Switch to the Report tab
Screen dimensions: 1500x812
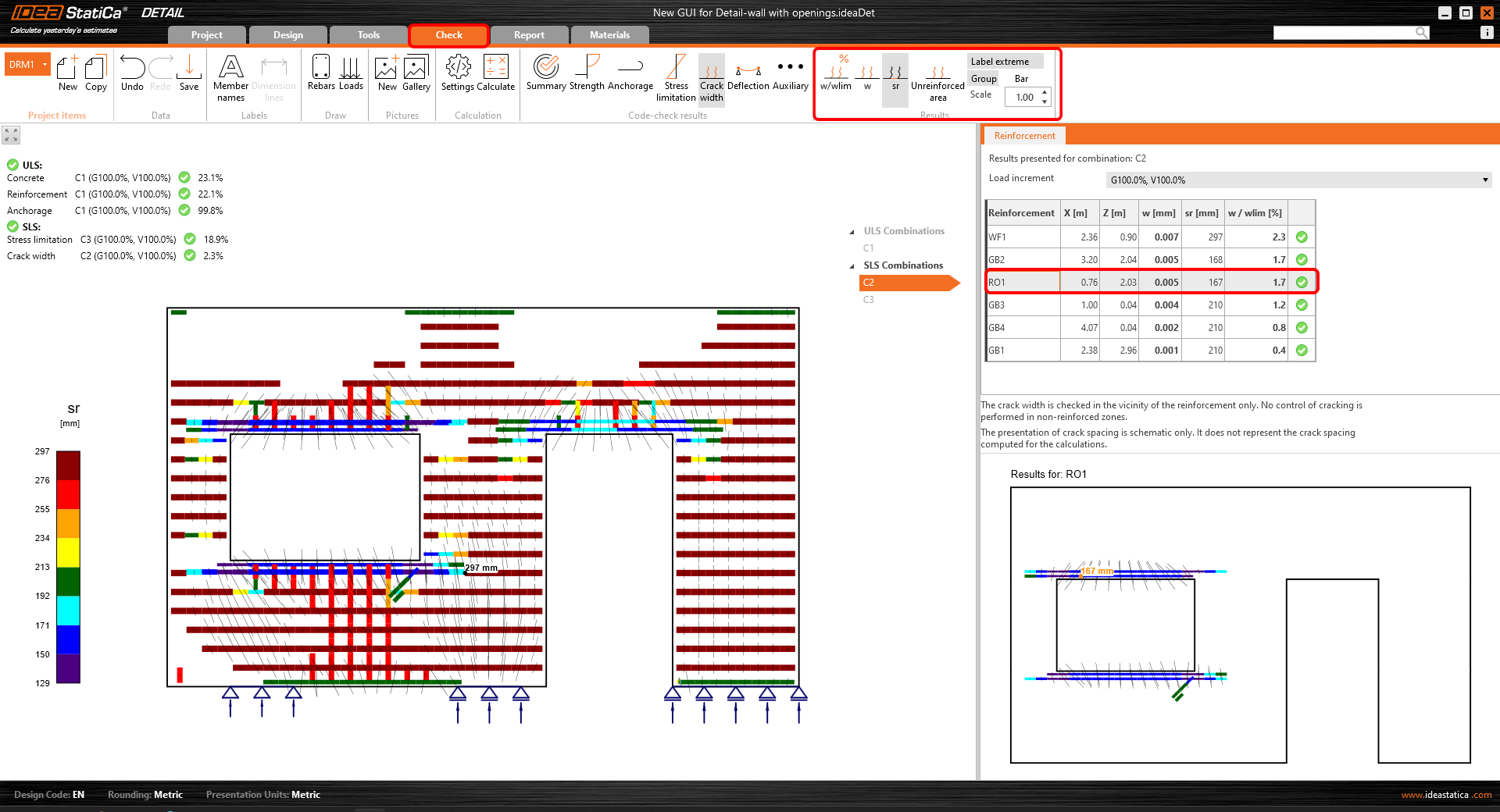tap(529, 35)
